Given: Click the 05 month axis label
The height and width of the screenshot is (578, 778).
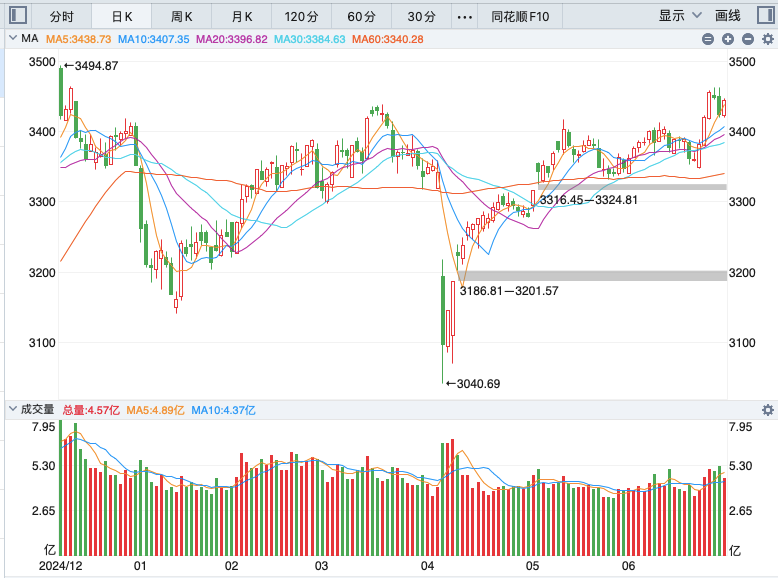Looking at the screenshot, I should point(532,566).
